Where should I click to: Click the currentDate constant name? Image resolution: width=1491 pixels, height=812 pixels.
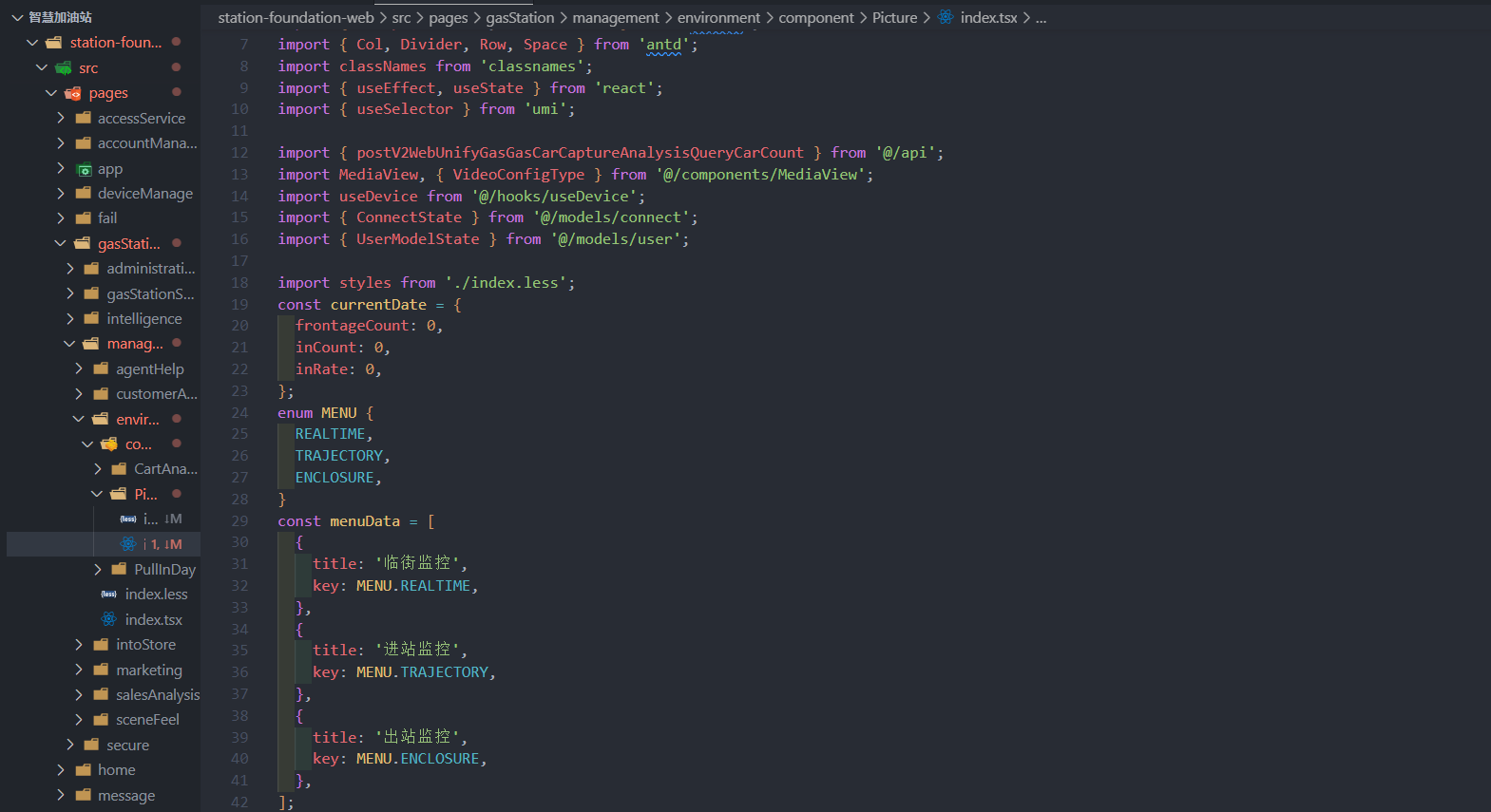(x=378, y=305)
